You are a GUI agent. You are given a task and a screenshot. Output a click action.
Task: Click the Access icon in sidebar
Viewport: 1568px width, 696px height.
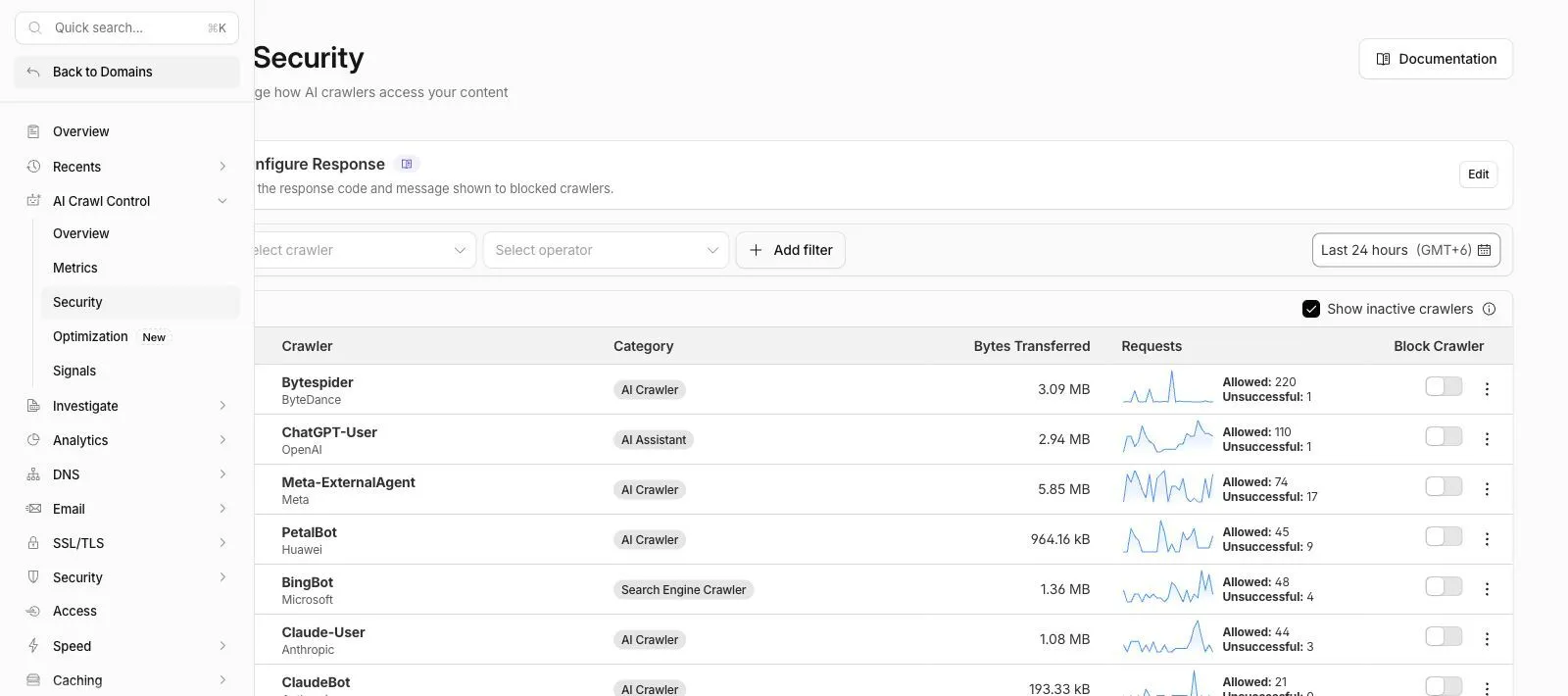coord(33,611)
